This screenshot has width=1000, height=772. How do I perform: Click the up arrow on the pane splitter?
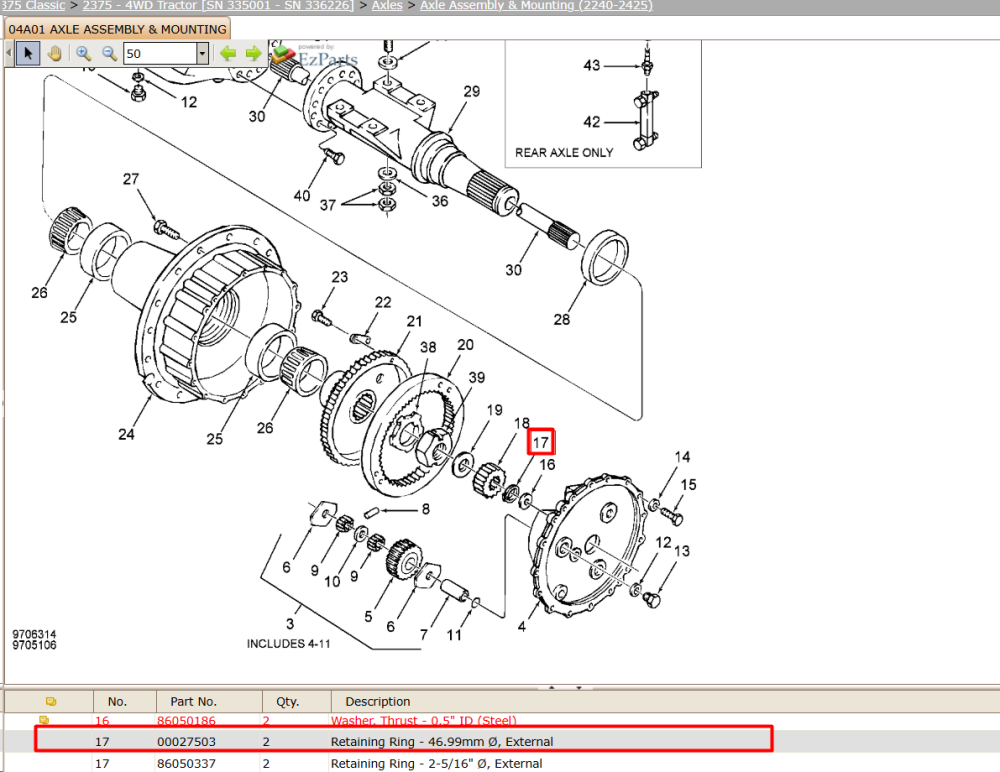click(x=551, y=687)
